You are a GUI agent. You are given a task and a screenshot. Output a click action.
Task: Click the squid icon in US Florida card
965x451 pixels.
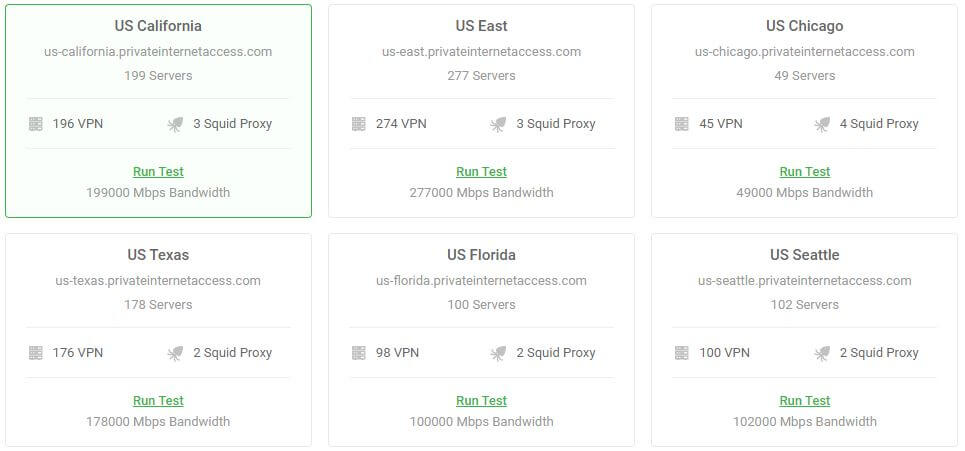click(499, 354)
